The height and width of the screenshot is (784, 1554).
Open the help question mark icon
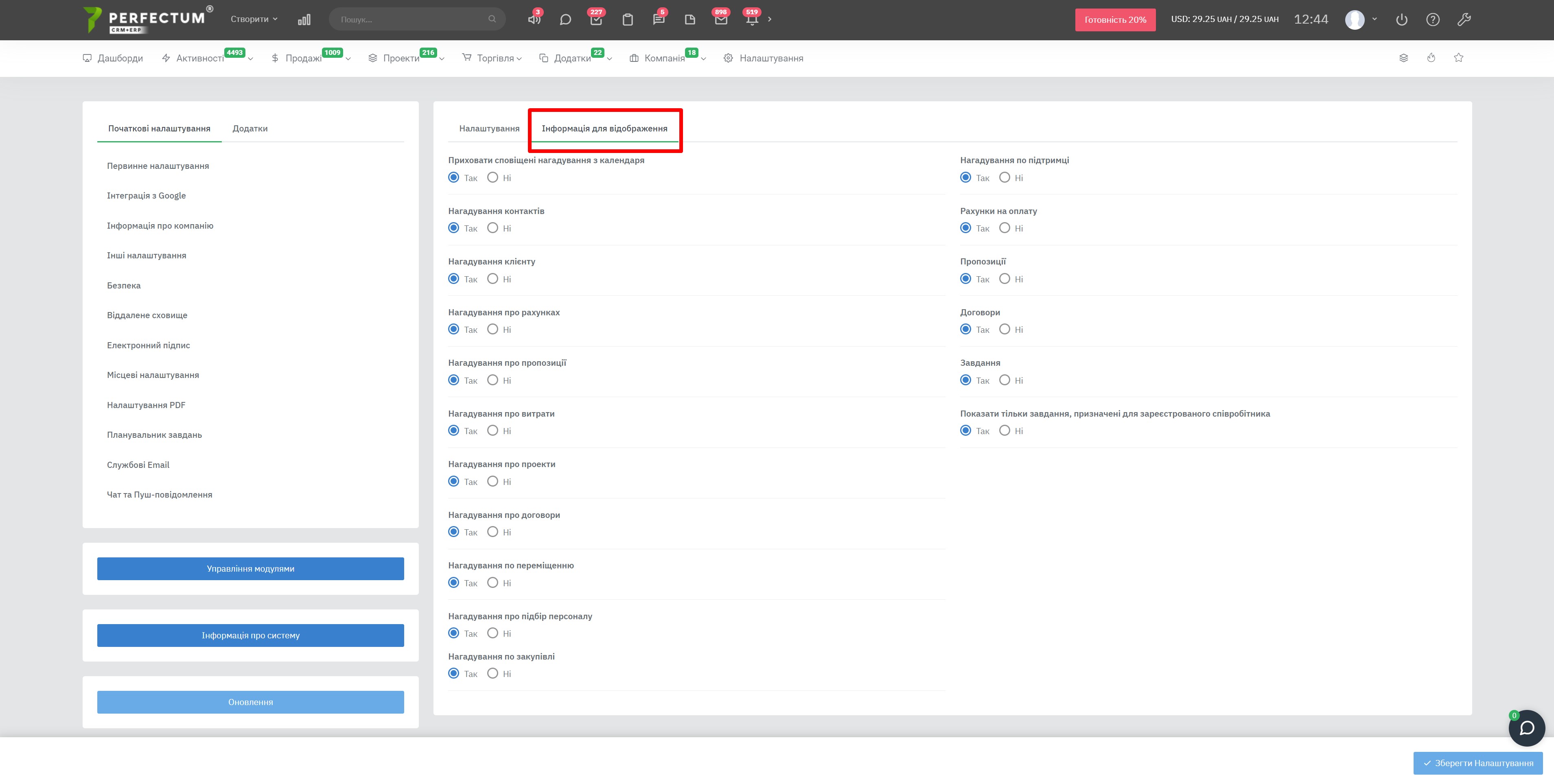pos(1433,19)
